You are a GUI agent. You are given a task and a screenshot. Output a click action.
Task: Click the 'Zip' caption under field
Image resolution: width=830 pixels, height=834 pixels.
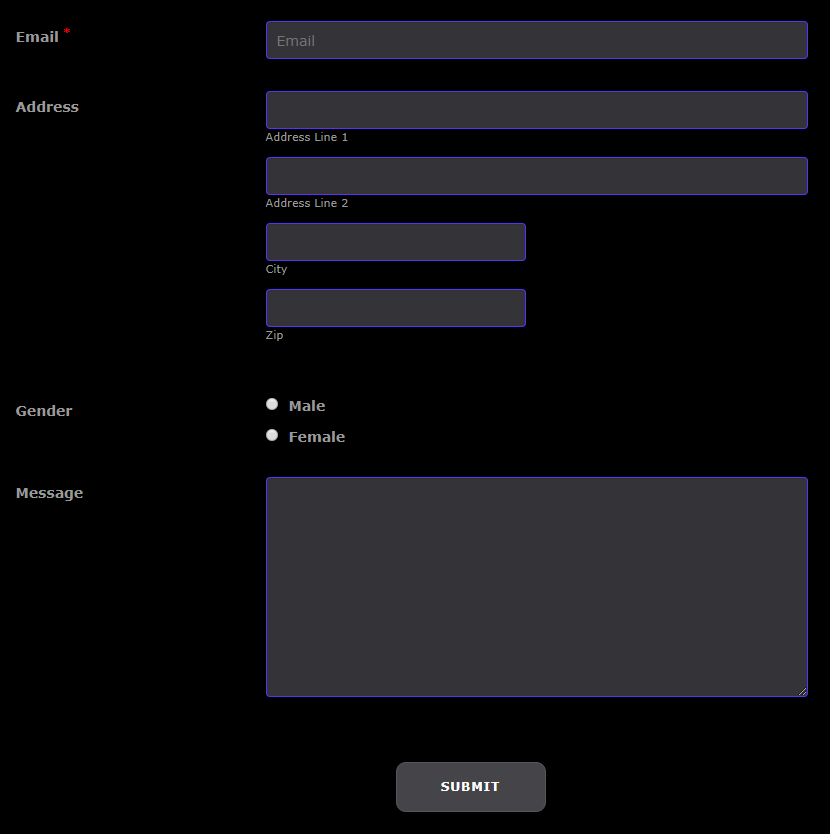[x=274, y=335]
